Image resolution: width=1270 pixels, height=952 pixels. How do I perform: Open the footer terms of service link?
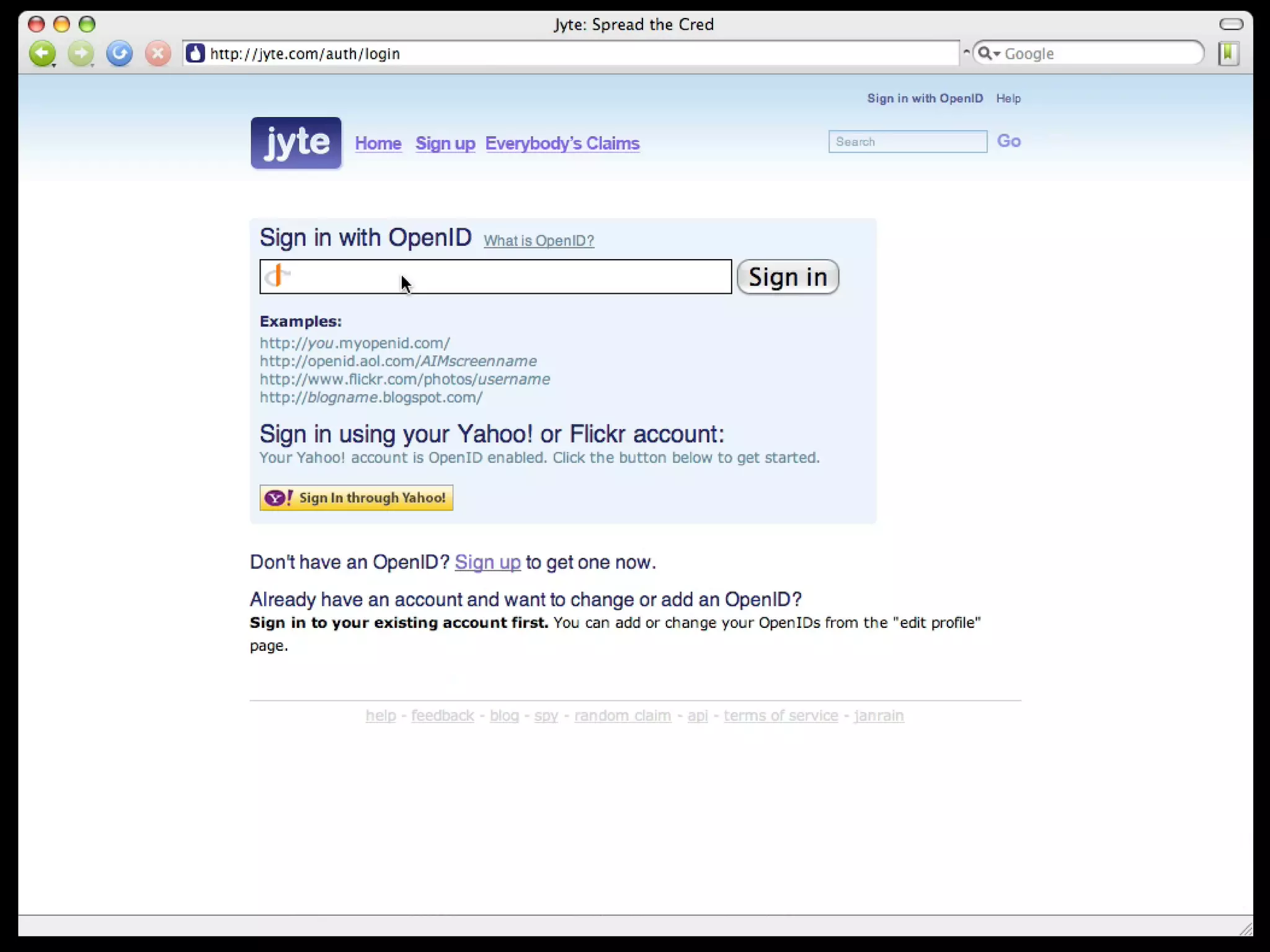coord(781,716)
